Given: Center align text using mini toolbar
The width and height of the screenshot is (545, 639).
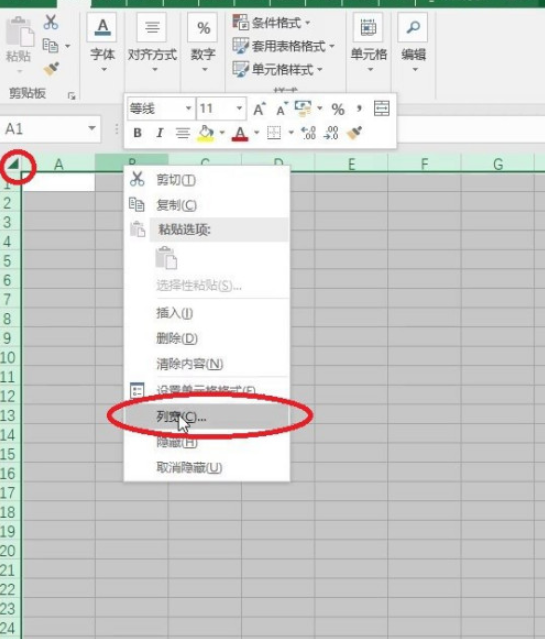Looking at the screenshot, I should 182,133.
